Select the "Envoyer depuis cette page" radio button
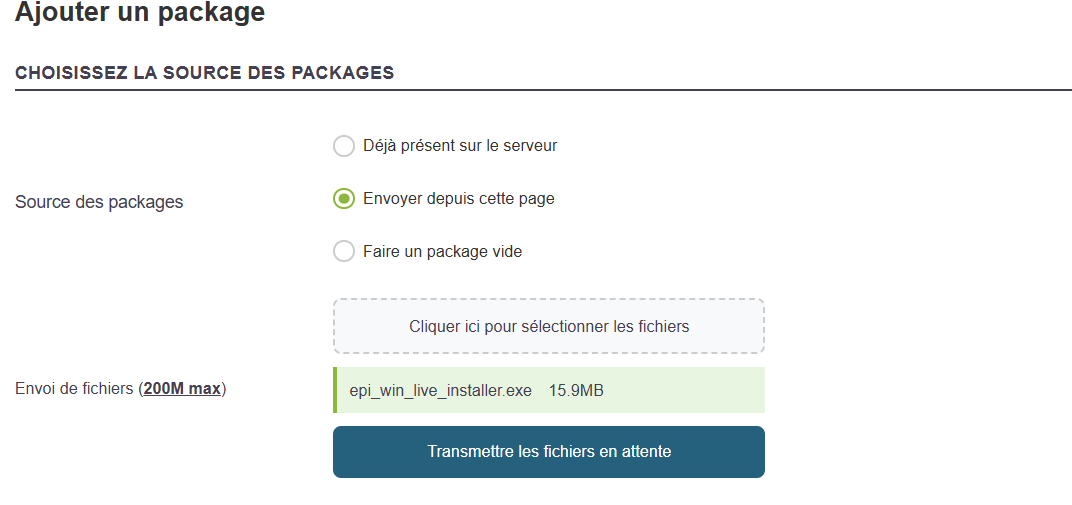This screenshot has width=1072, height=505. click(344, 199)
